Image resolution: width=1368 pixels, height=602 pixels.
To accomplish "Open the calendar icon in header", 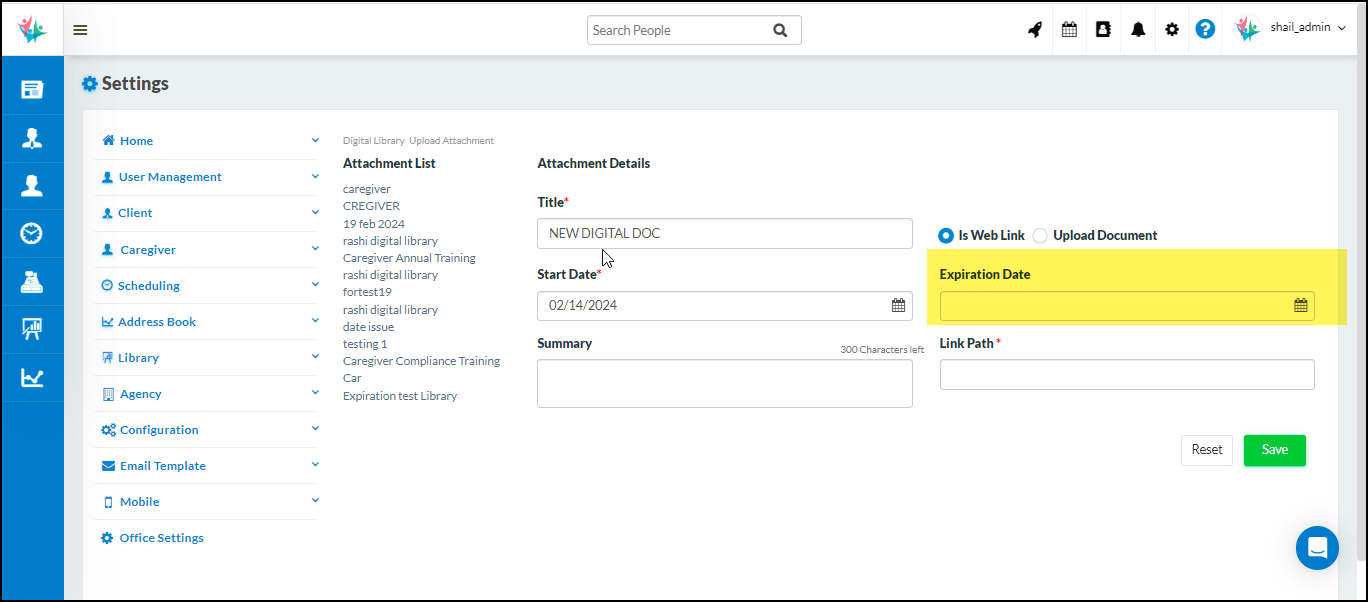I will 1069,30.
